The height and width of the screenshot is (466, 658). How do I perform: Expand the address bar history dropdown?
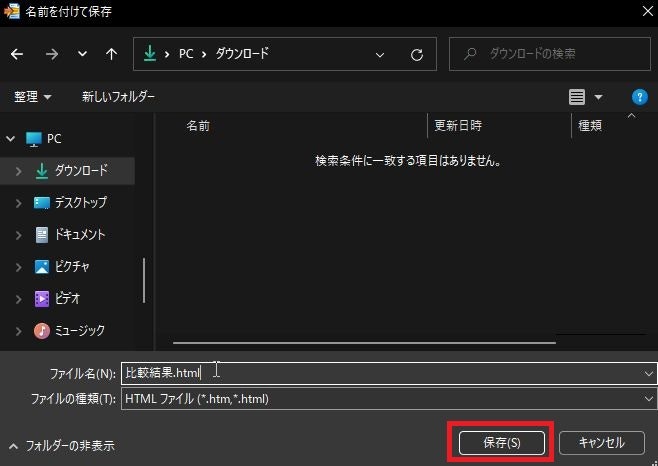[380, 55]
